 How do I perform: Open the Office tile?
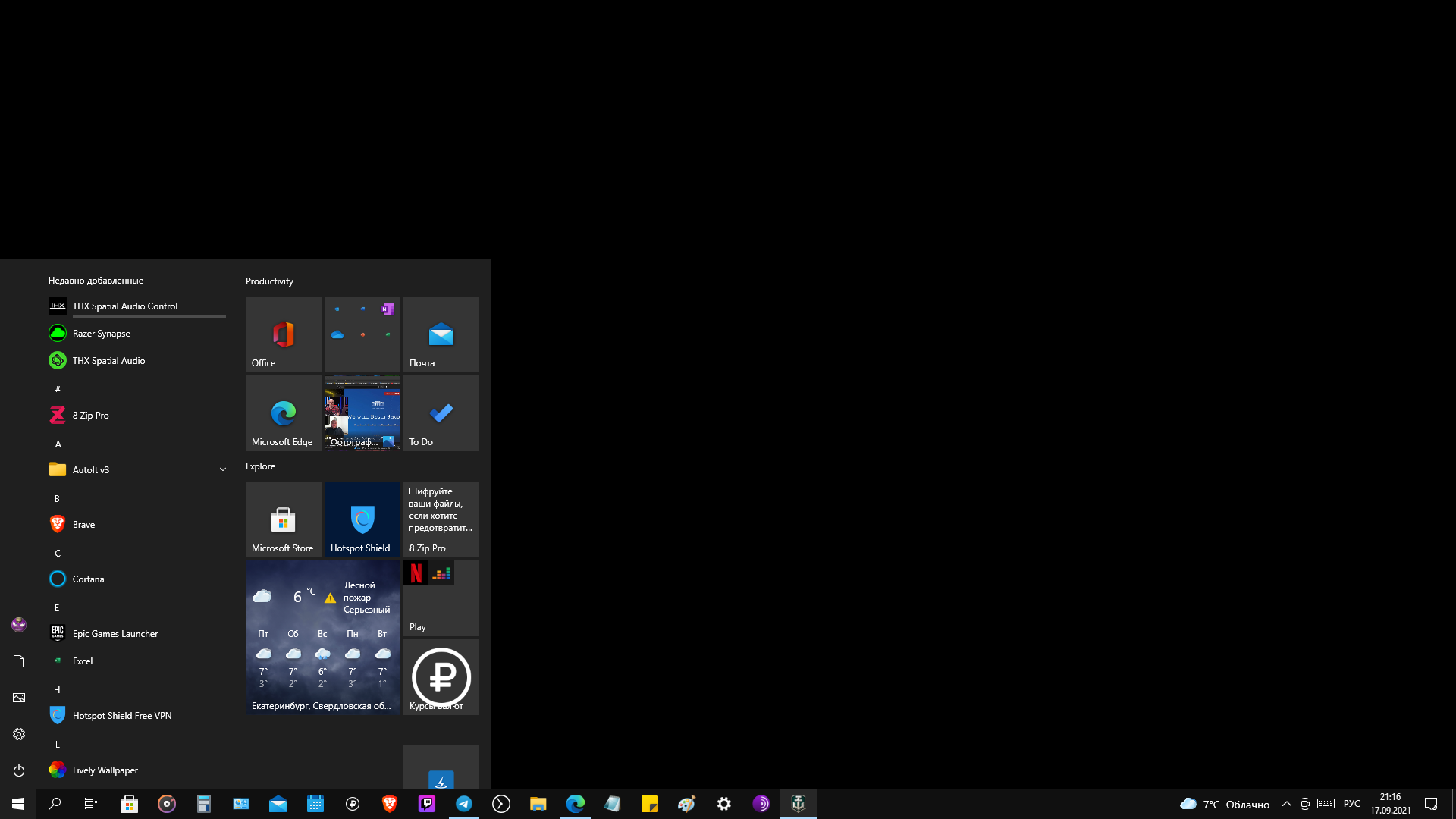(x=283, y=334)
